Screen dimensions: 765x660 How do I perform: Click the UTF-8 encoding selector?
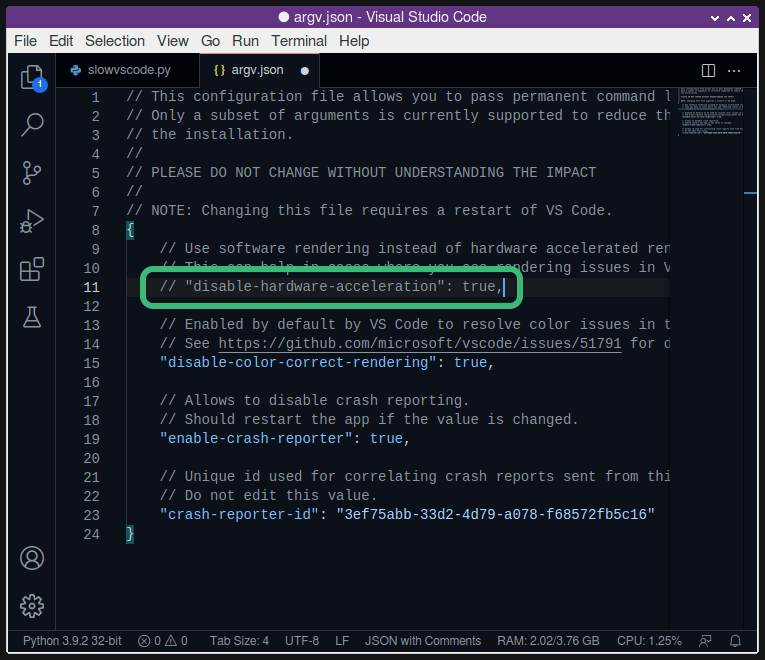tap(302, 640)
